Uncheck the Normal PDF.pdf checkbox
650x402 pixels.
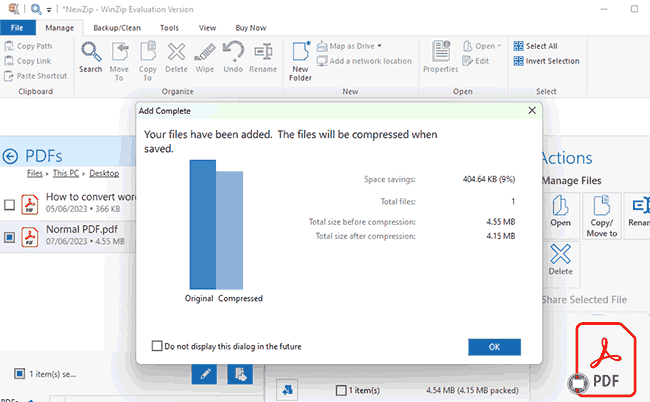point(10,237)
